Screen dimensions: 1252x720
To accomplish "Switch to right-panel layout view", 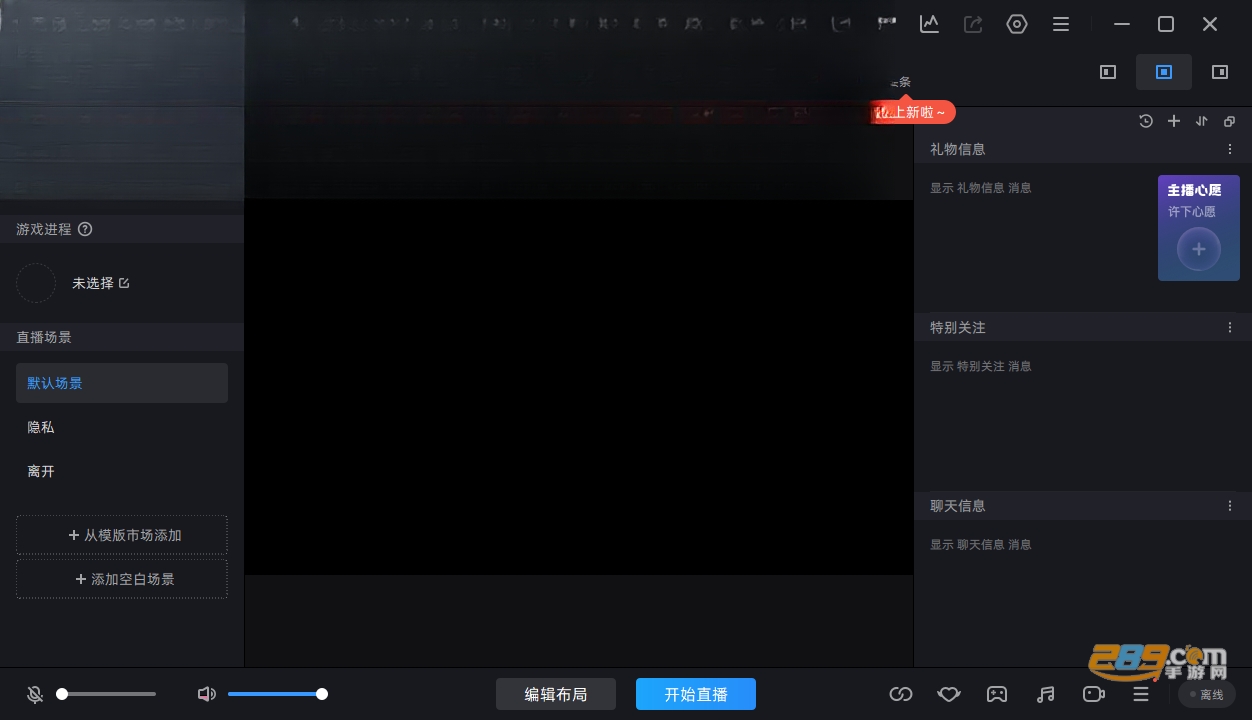I will [x=1220, y=72].
